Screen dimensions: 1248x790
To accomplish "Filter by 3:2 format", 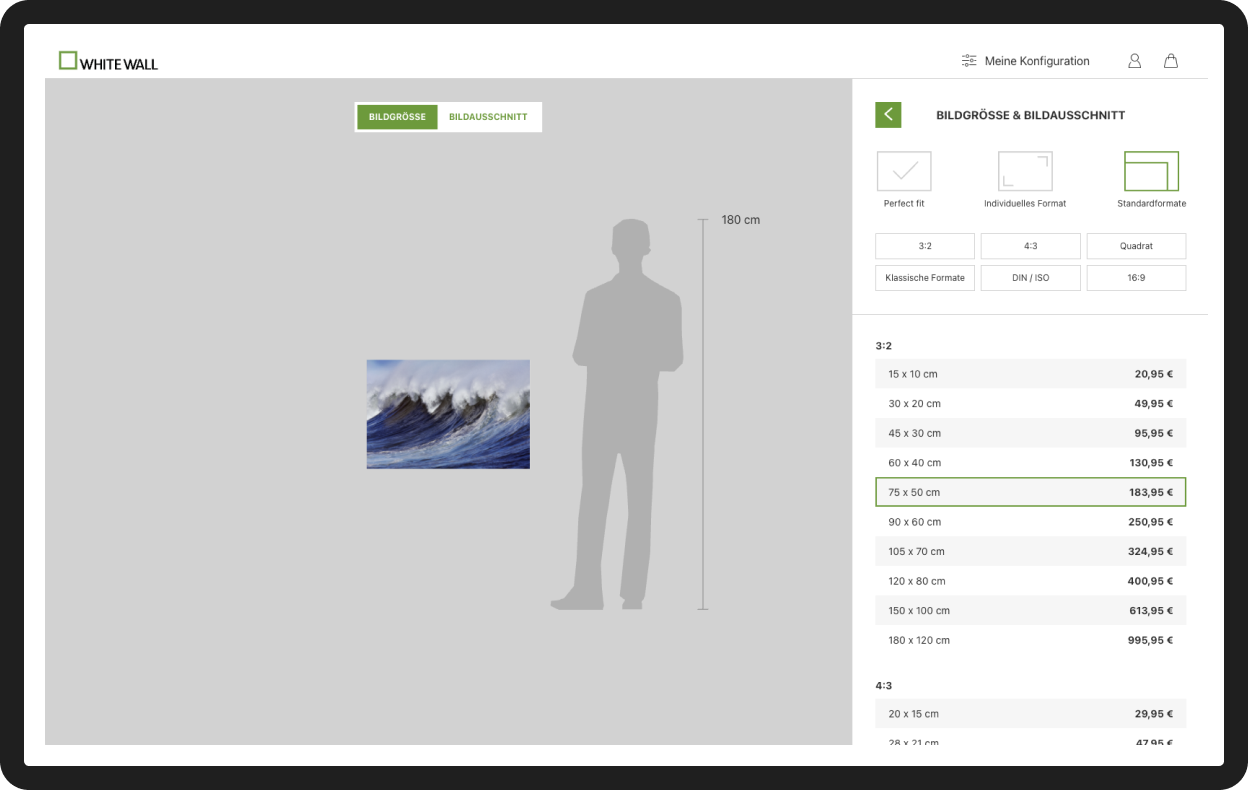I will (x=925, y=246).
